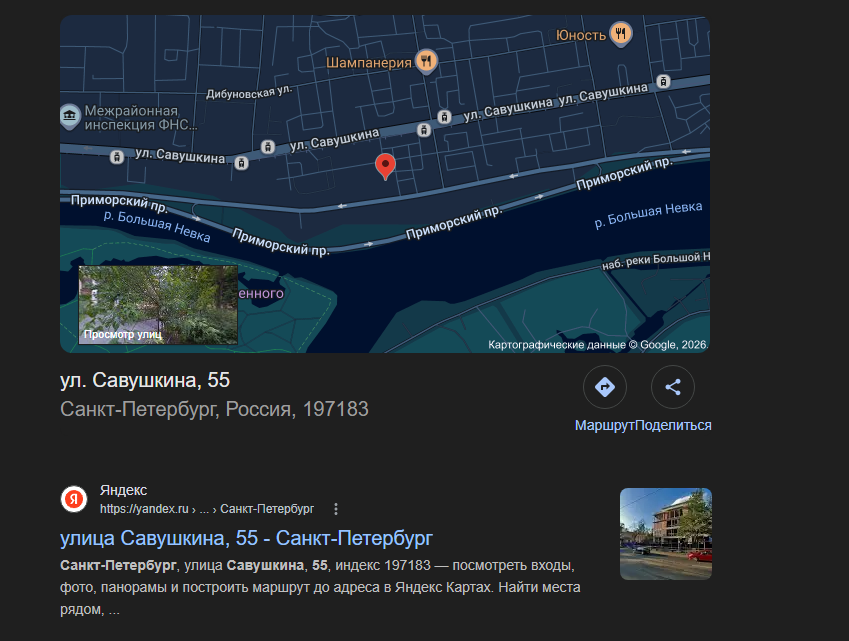849x641 pixels.
Task: Click the Межрайонная инспекция ФНС building icon
Action: 69,116
